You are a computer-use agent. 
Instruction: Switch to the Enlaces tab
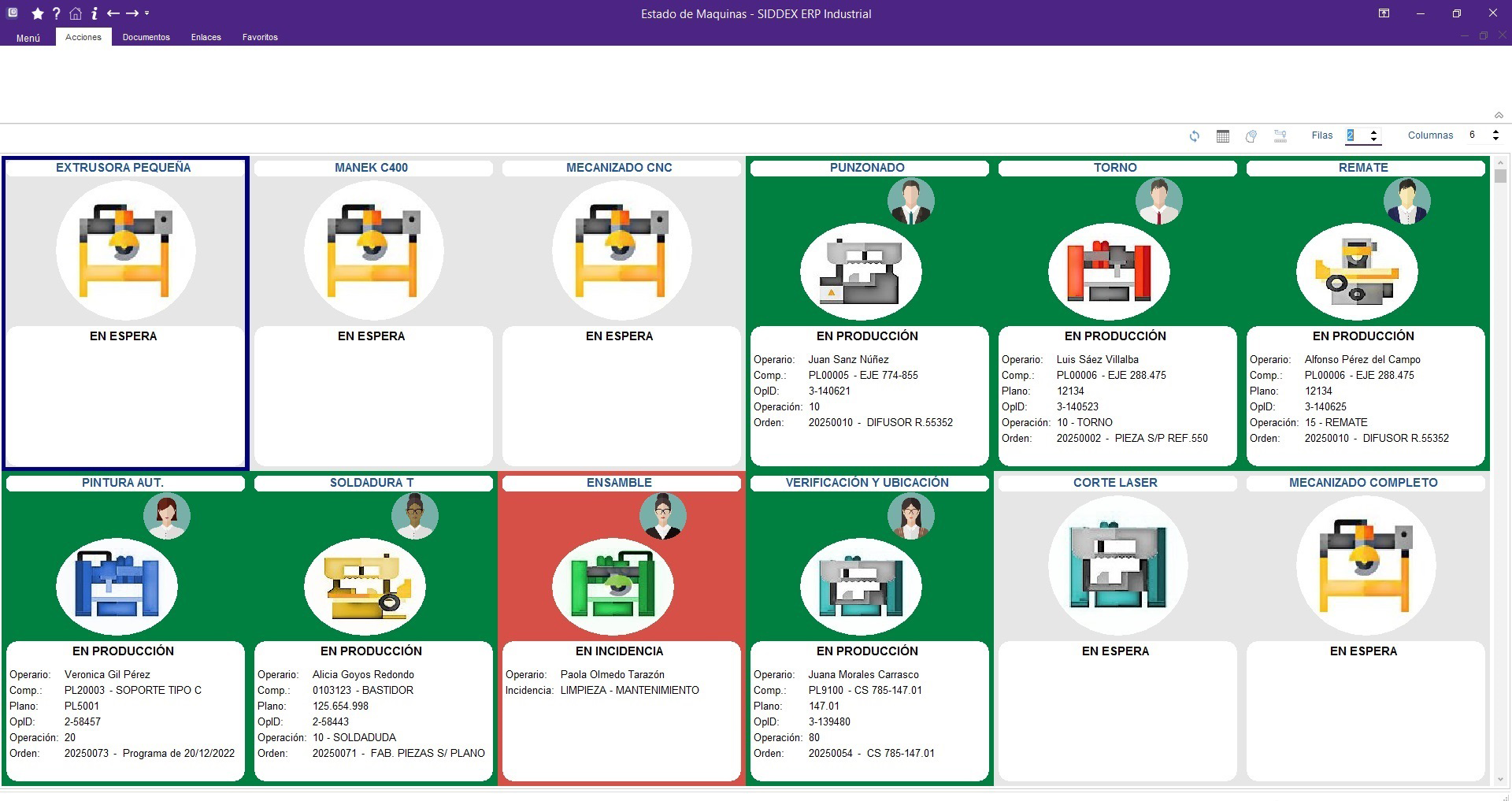click(206, 37)
